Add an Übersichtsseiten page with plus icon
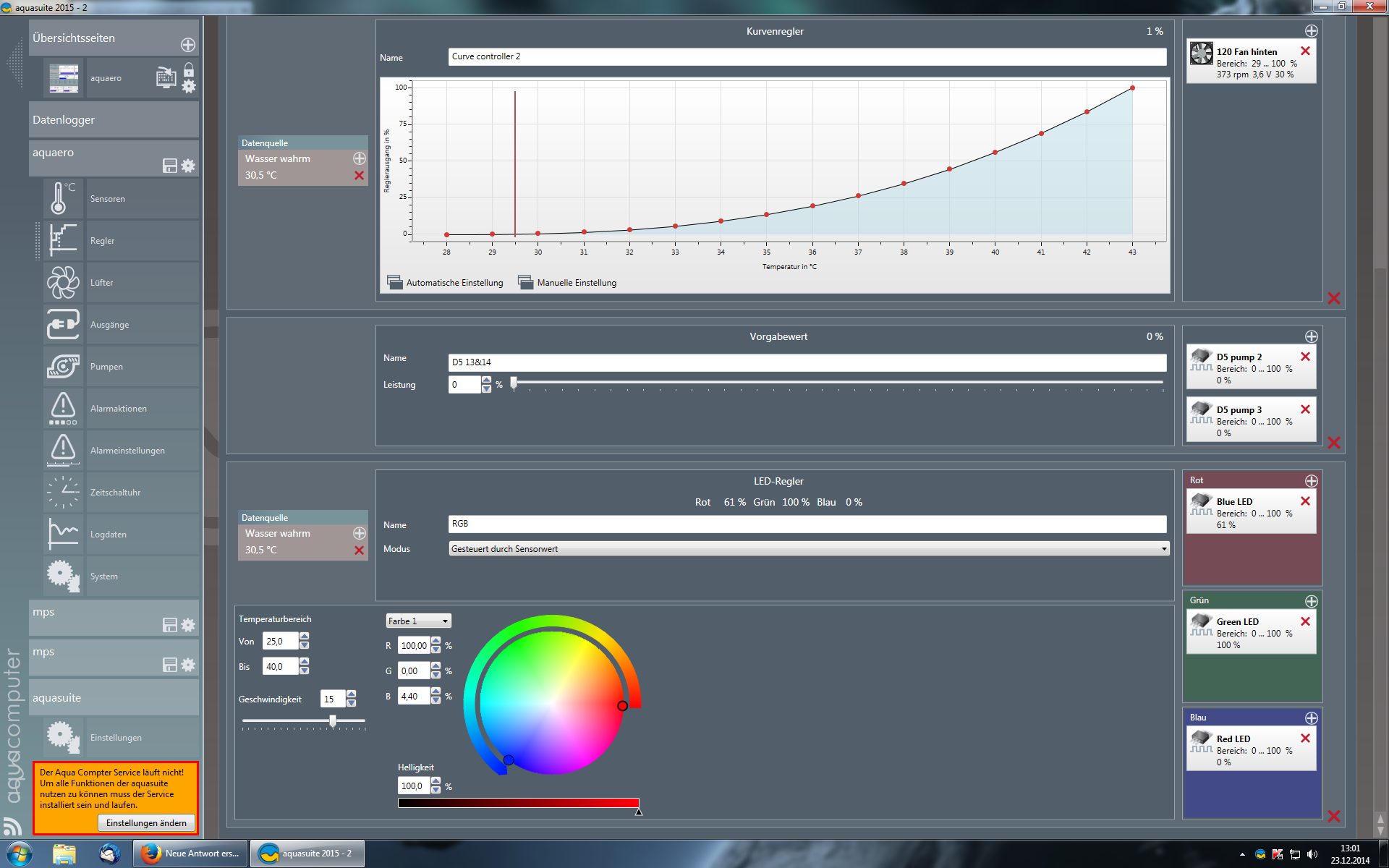 187,45
